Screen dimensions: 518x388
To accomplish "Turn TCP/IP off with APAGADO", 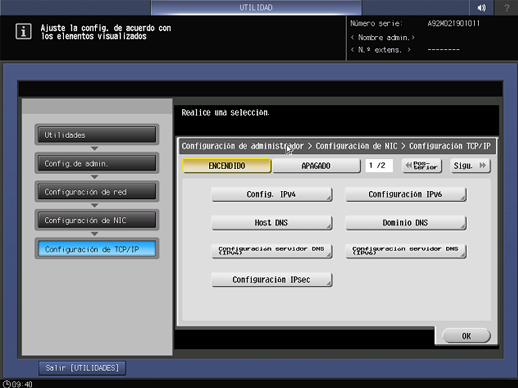I will click(316, 166).
